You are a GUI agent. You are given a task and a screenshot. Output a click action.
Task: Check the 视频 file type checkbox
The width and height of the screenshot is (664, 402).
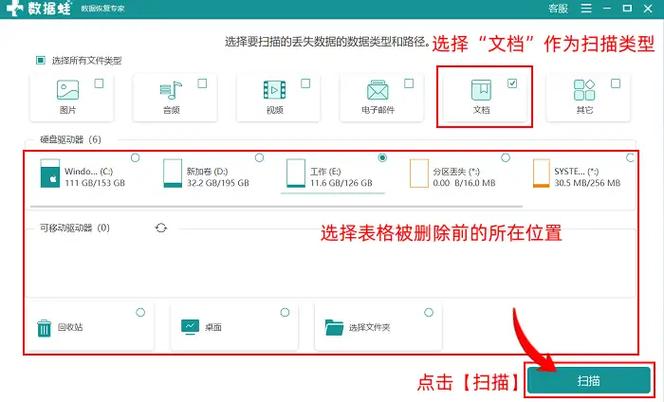click(305, 83)
